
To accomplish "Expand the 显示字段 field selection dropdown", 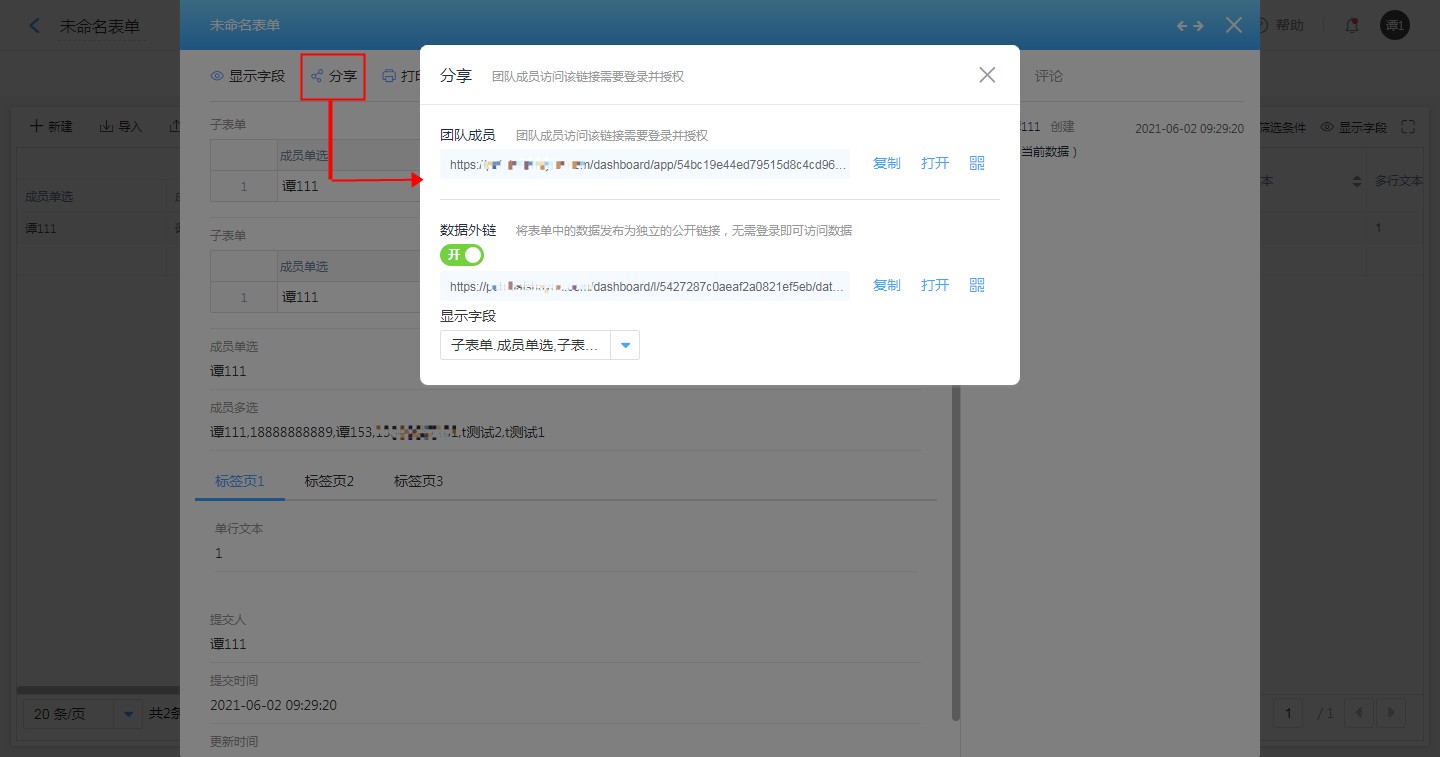I will (x=625, y=345).
